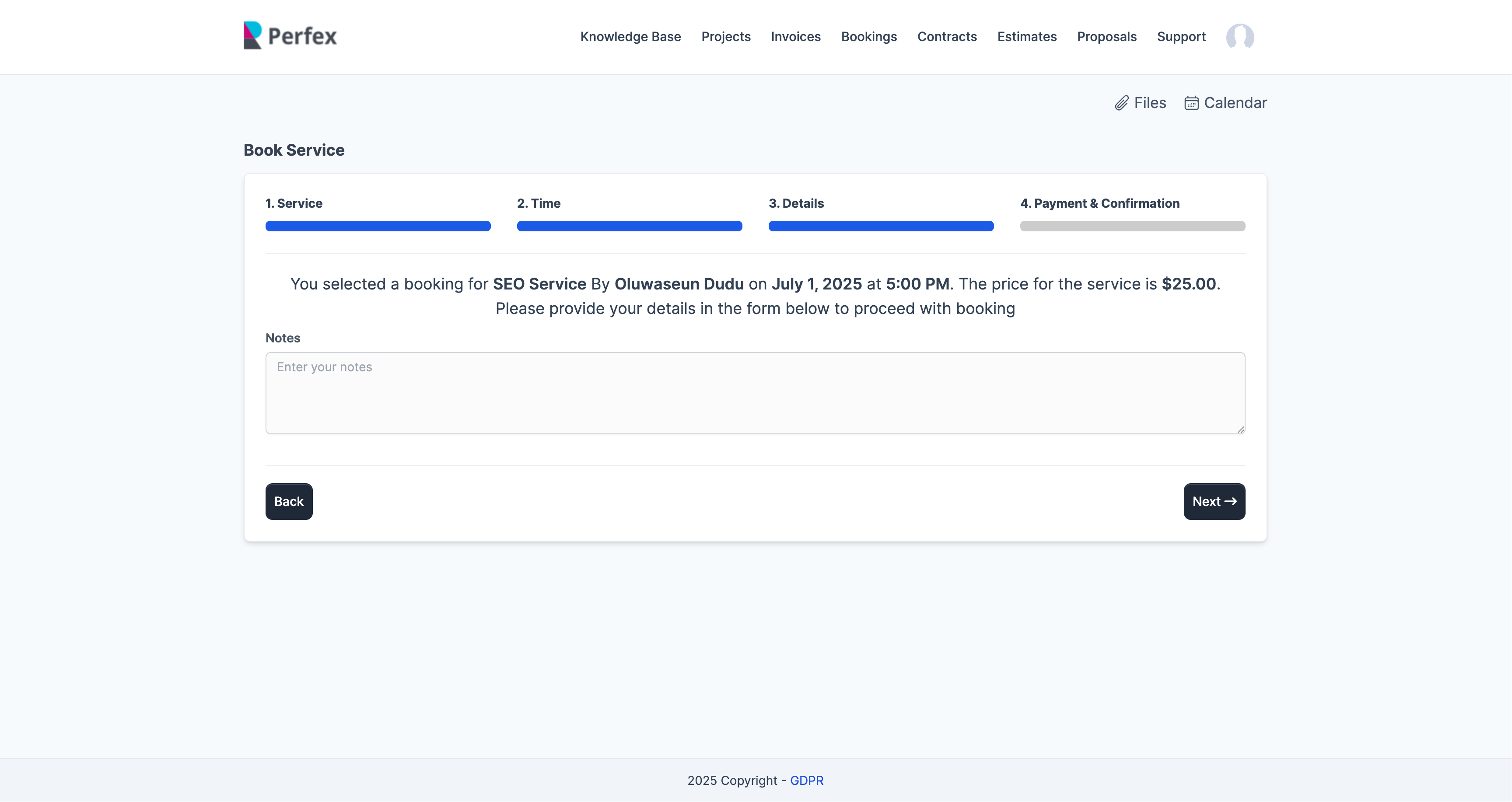Viewport: 1512px width, 802px height.
Task: Open the Invoices page
Action: pos(795,36)
